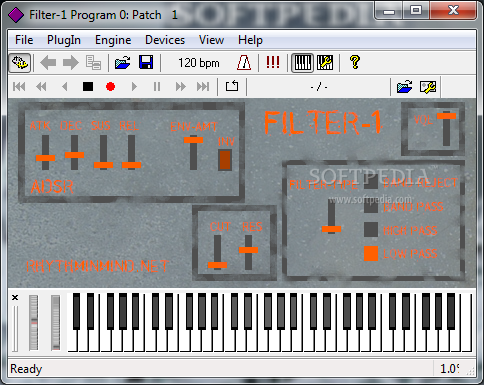Image resolution: width=484 pixels, height=385 pixels.
Task: Toggle the loop arrow icon
Action: [232, 86]
